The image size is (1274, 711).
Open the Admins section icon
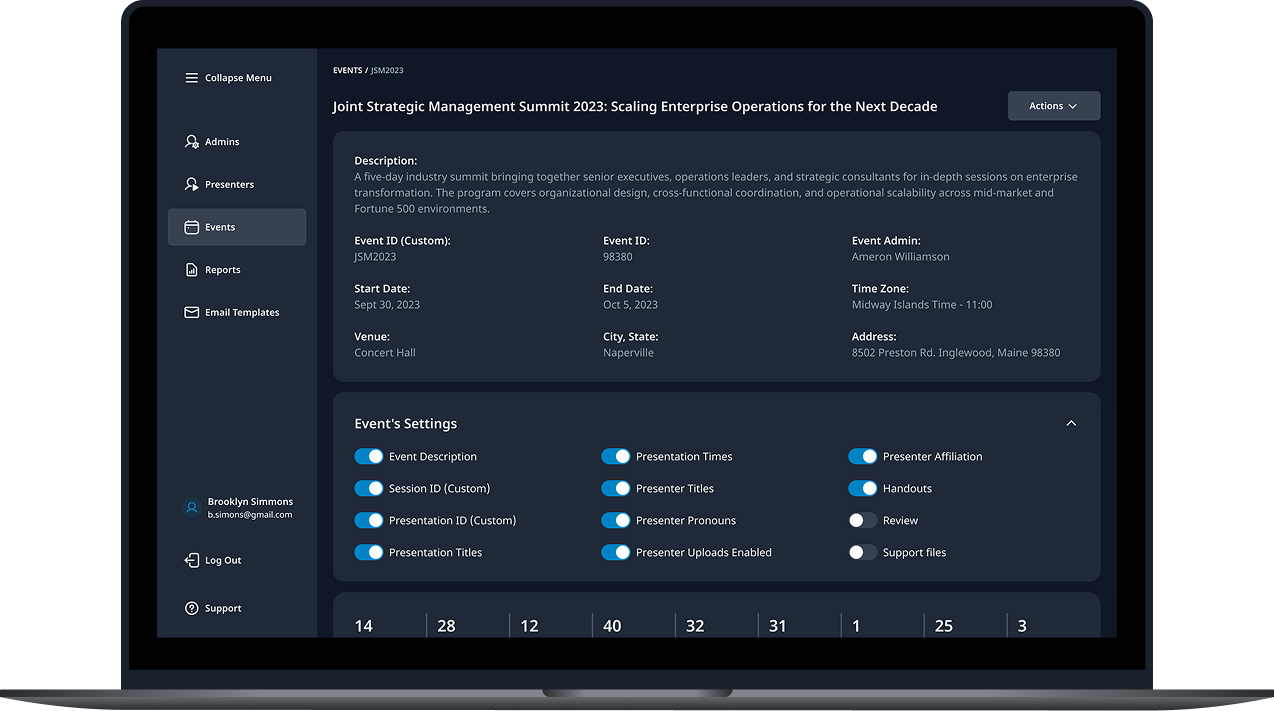click(x=192, y=142)
